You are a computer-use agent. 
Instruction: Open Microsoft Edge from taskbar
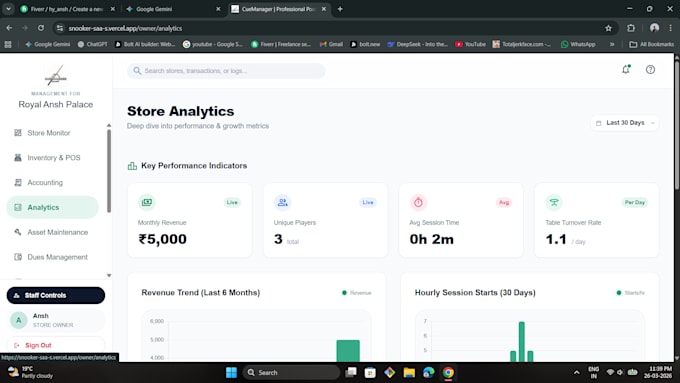tap(428, 373)
